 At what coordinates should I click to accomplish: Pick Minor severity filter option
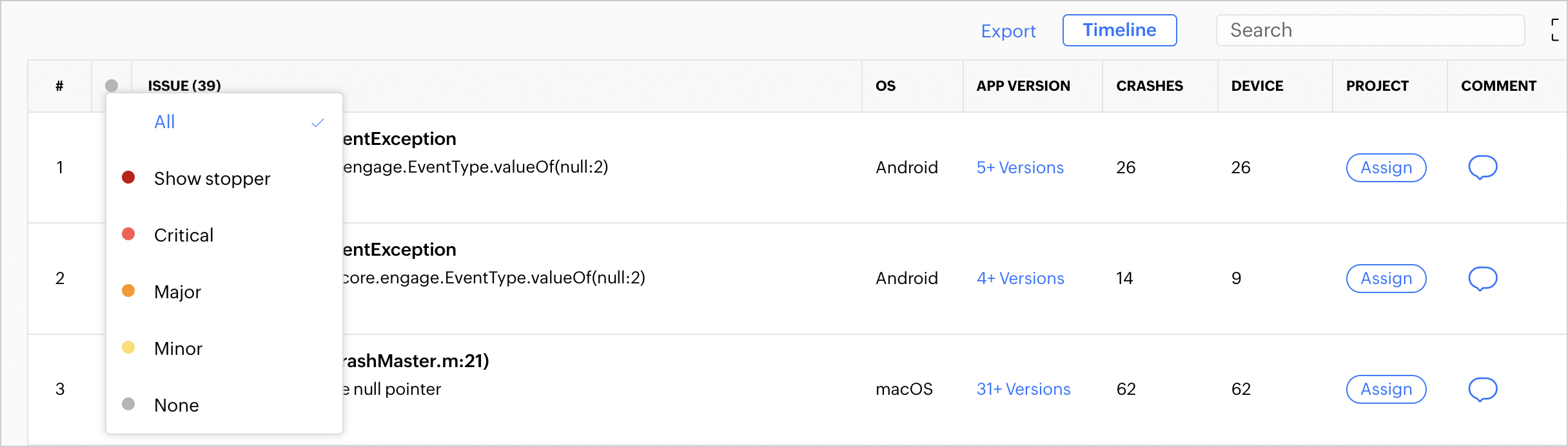[178, 348]
